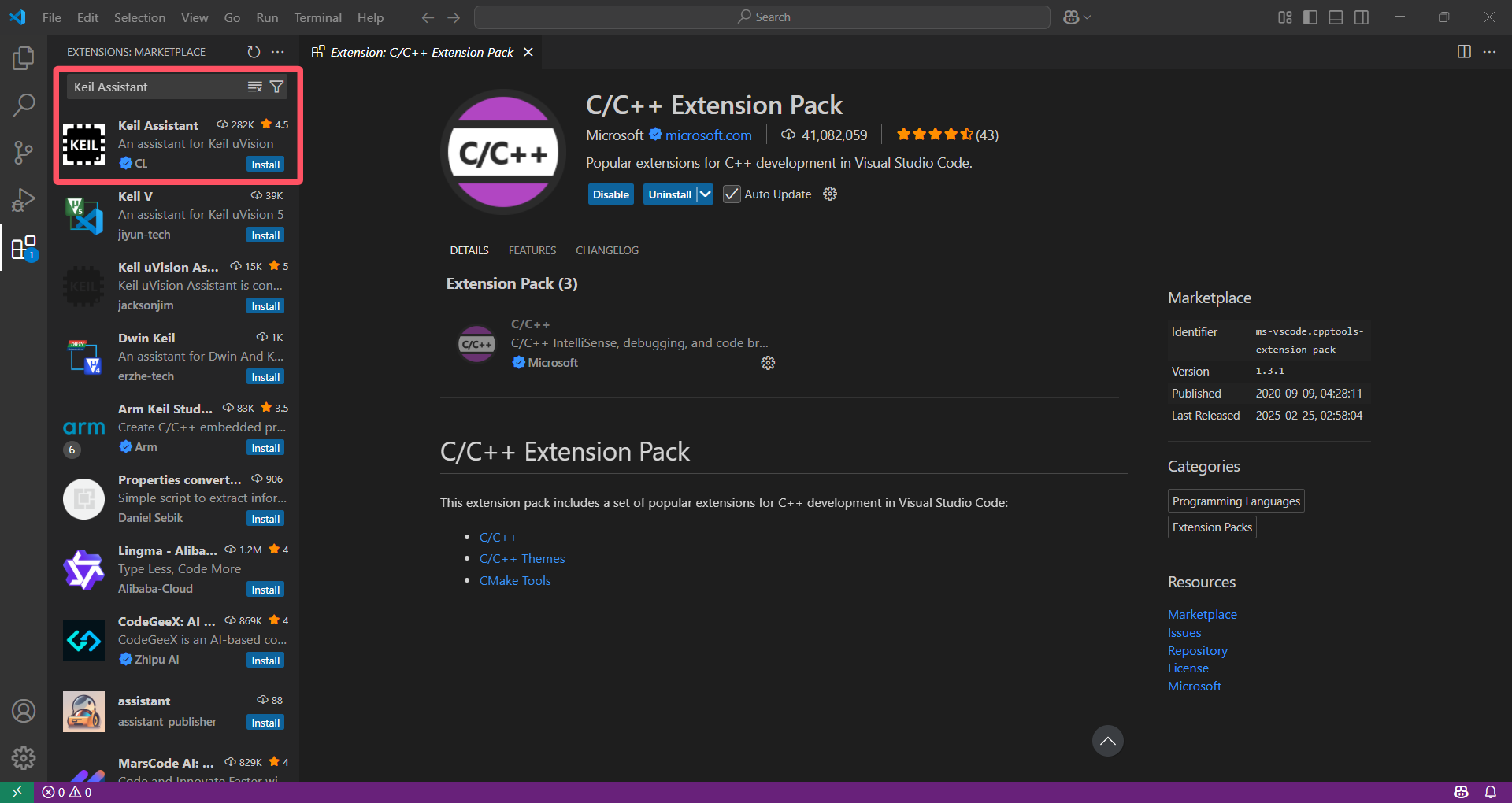This screenshot has width=1512, height=803.
Task: Open the microsoft.com publisher link
Action: [x=709, y=135]
